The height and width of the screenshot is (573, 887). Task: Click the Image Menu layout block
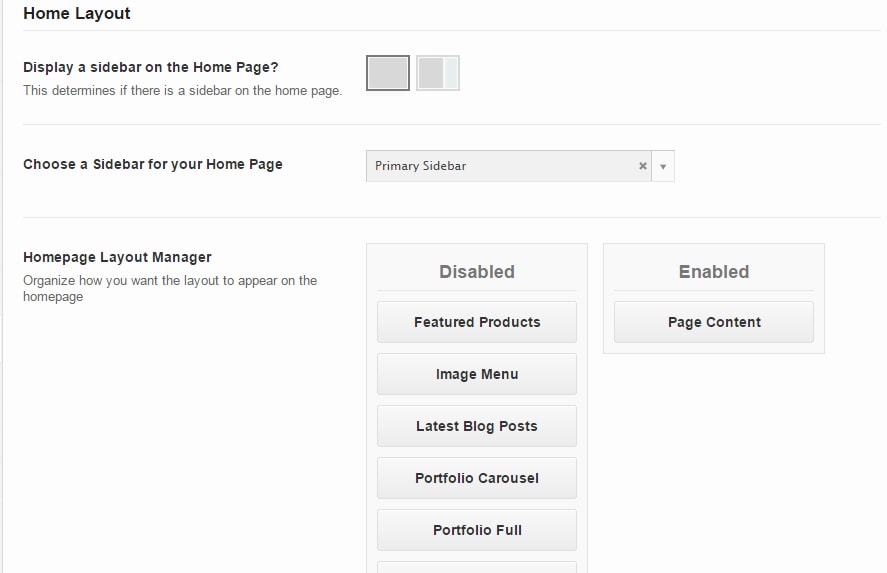point(477,374)
